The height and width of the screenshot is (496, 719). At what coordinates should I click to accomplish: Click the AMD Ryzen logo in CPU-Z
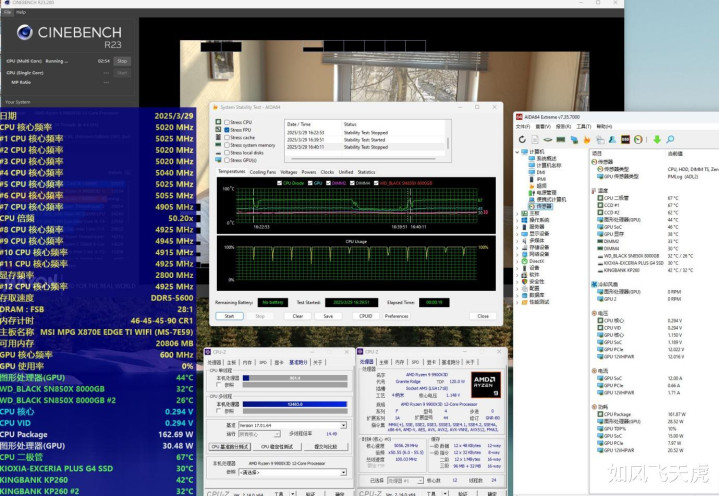point(486,384)
